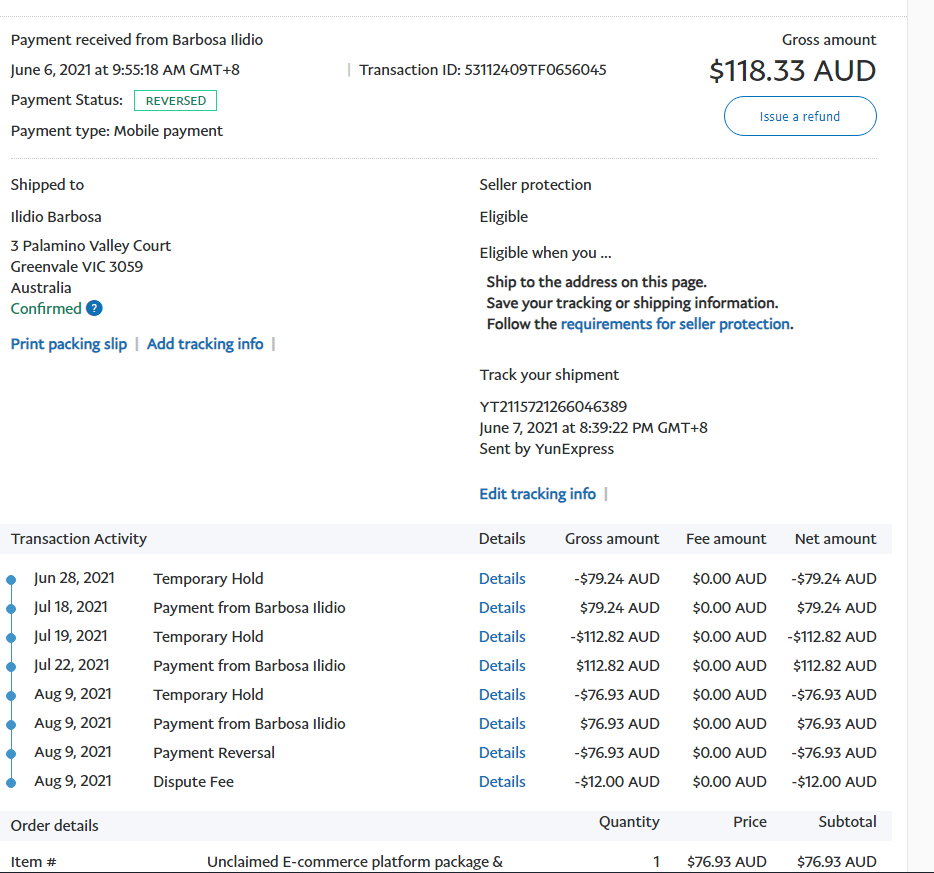Click the timeline dot for Jul 22, 2021

(11, 667)
